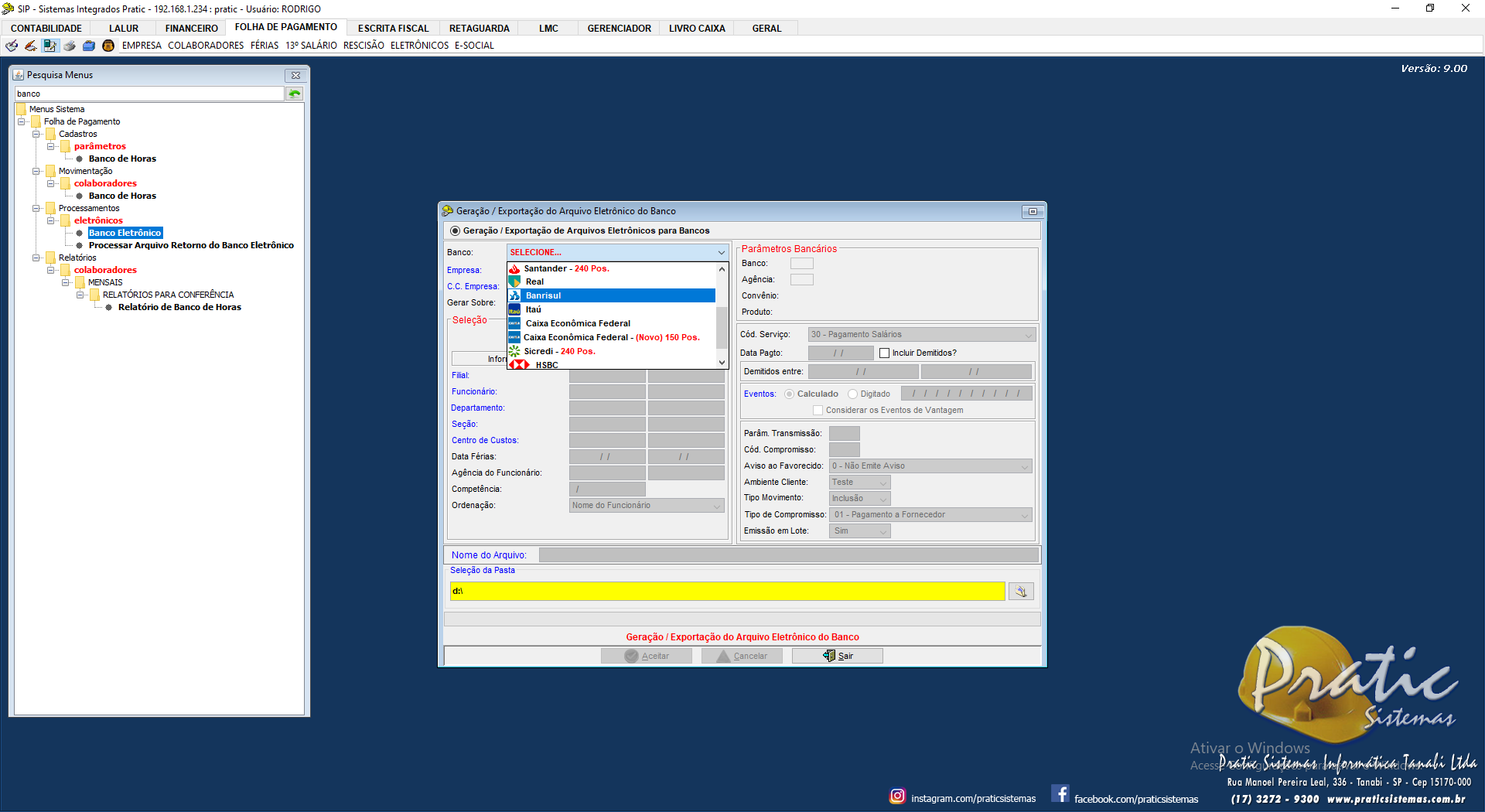The height and width of the screenshot is (812, 1485).
Task: Close the Pesquisa Menus panel
Action: (295, 75)
